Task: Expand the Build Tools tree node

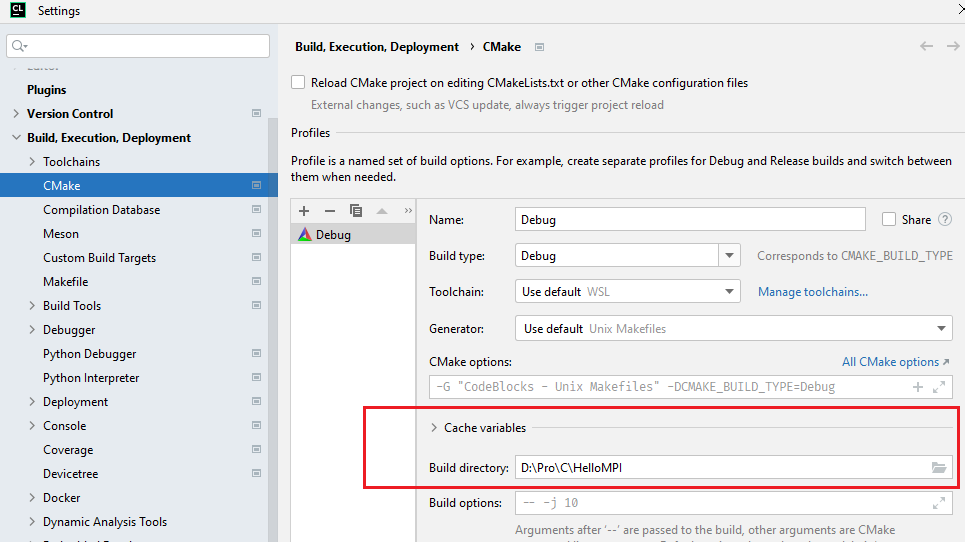Action: pyautogui.click(x=32, y=306)
